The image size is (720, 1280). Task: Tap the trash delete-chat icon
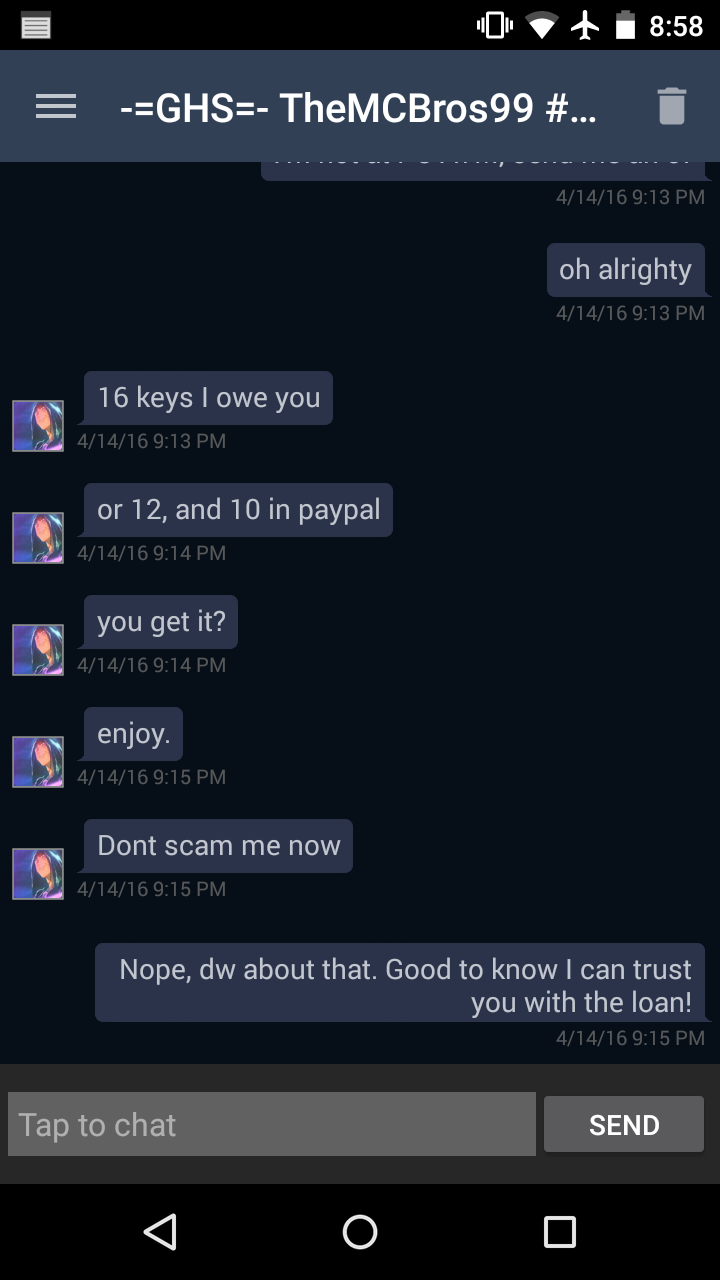coord(671,106)
